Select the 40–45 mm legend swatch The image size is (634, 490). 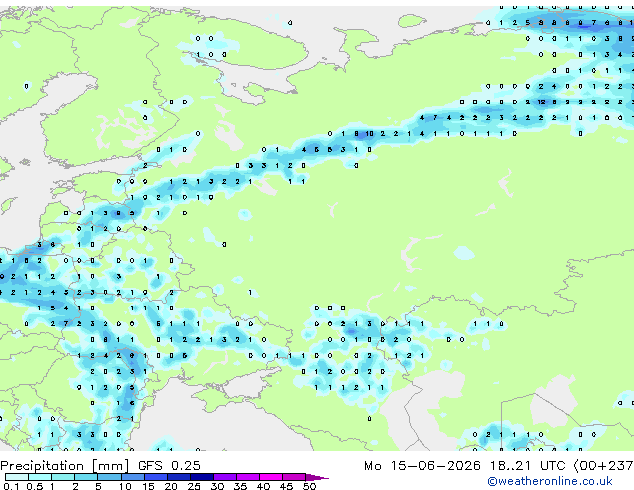tap(271, 477)
